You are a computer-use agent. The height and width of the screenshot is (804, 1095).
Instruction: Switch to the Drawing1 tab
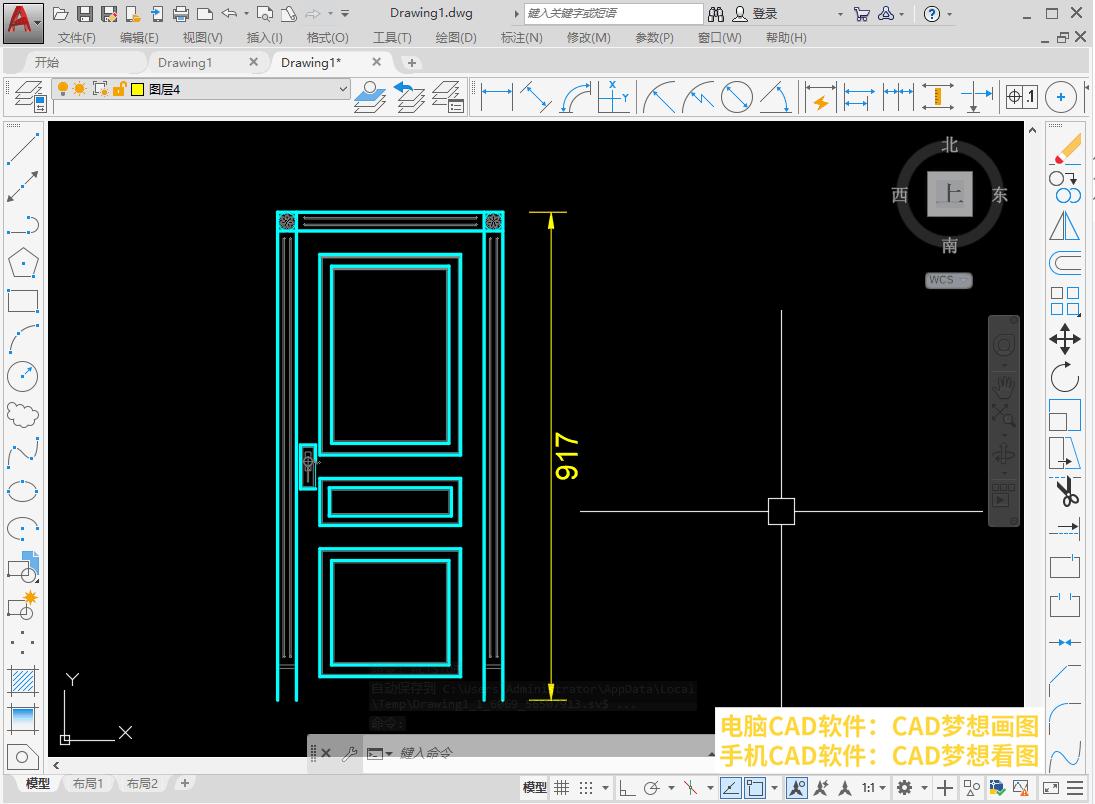(x=185, y=62)
